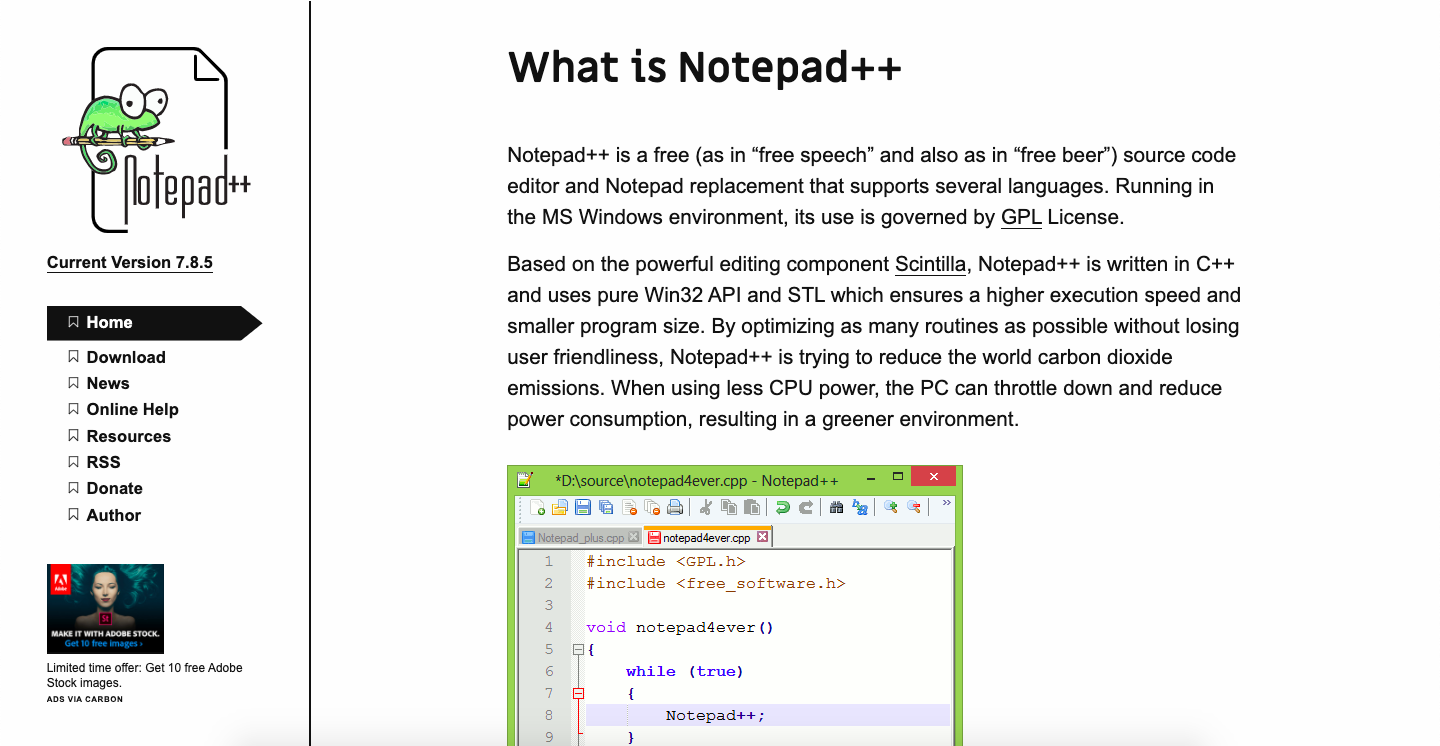Open the Author page

pyautogui.click(x=113, y=515)
